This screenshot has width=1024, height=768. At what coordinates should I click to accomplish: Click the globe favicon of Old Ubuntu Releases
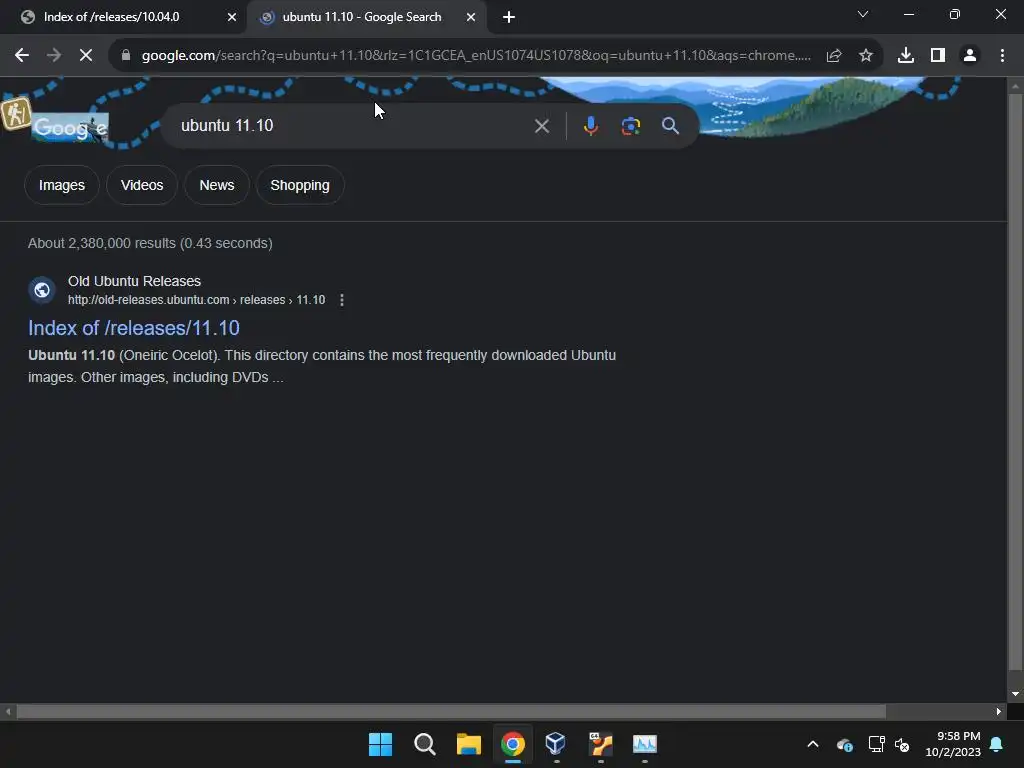pos(42,290)
